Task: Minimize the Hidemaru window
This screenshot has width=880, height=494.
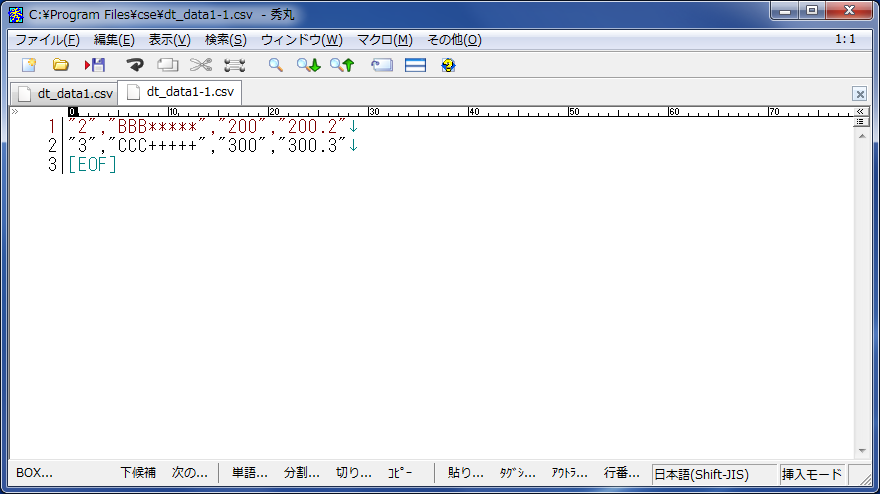Action: pos(785,11)
